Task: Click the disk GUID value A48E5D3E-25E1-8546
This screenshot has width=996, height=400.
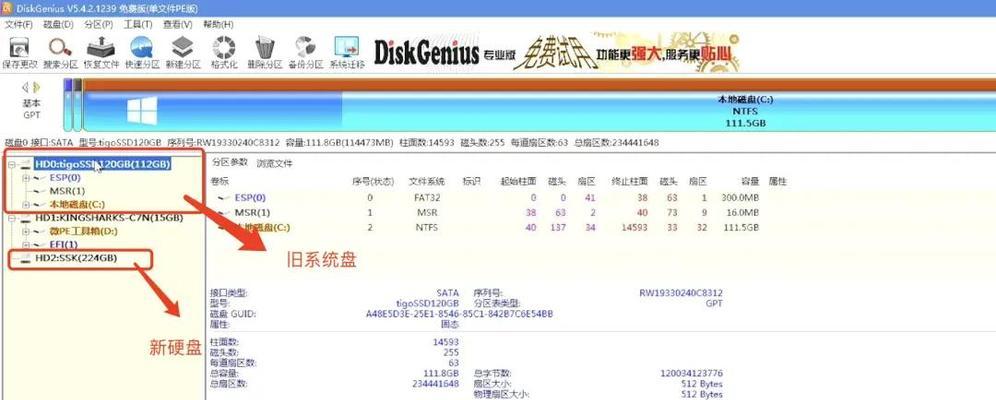Action: point(459,314)
